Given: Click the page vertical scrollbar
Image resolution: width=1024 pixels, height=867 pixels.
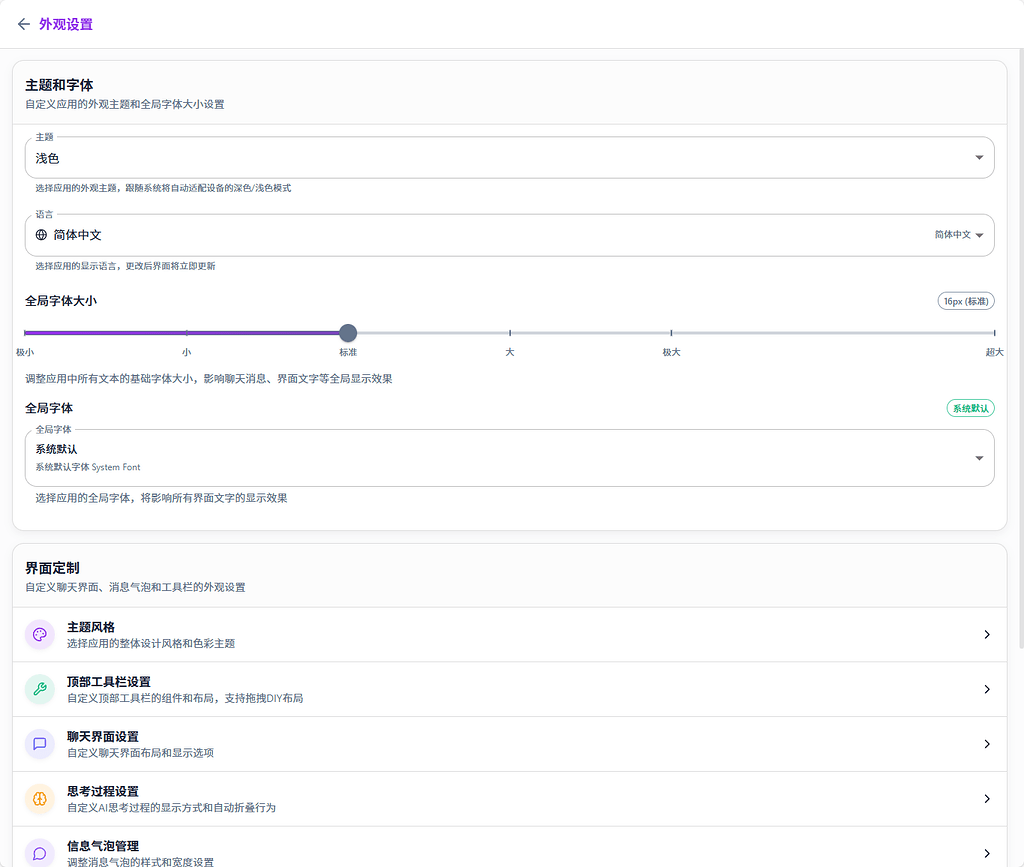Looking at the screenshot, I should (x=1020, y=349).
